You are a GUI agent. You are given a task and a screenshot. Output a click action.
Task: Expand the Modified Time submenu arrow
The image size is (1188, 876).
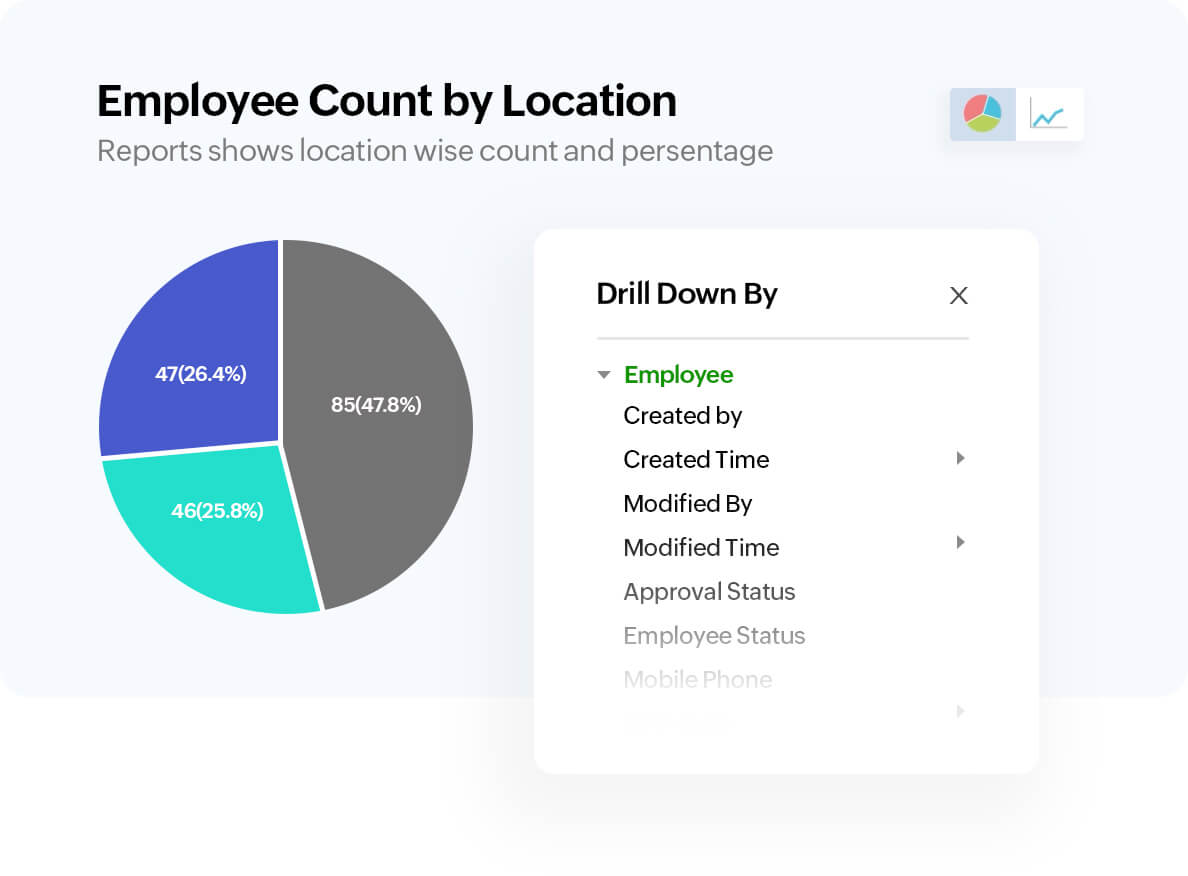tap(960, 542)
